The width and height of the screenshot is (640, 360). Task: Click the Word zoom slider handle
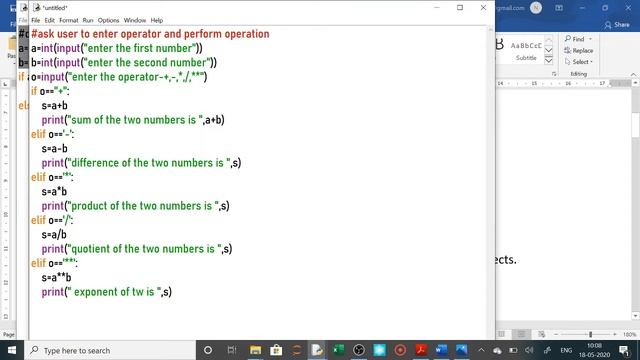point(590,334)
